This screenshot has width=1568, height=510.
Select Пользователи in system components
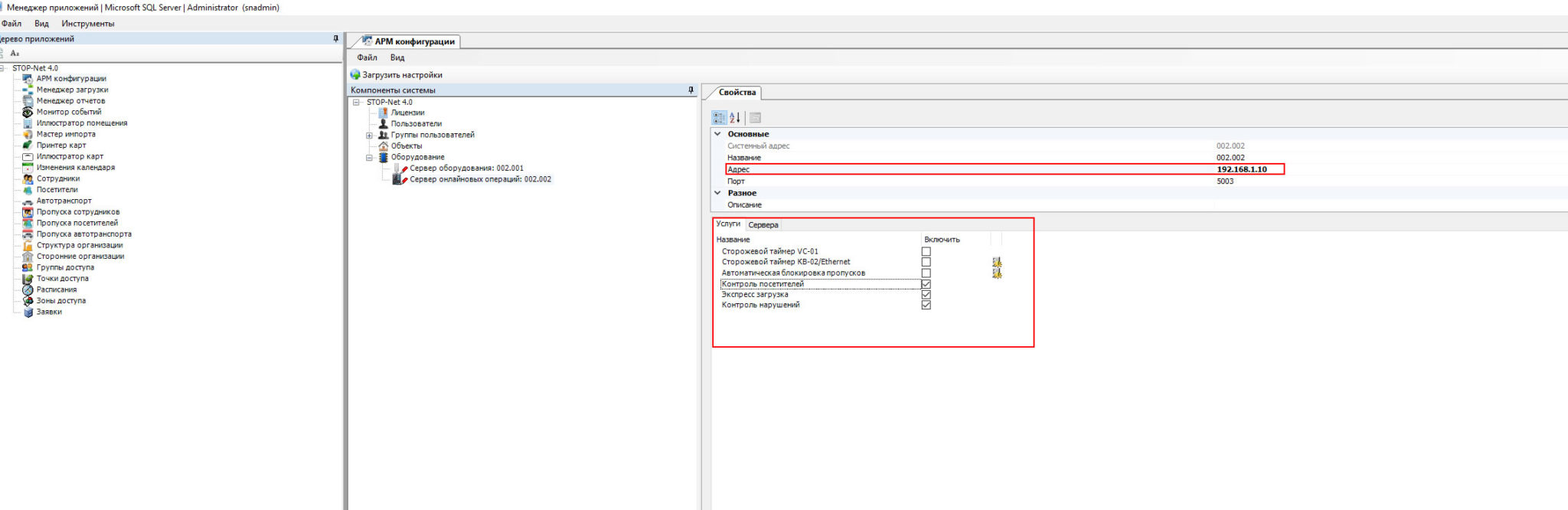(416, 124)
